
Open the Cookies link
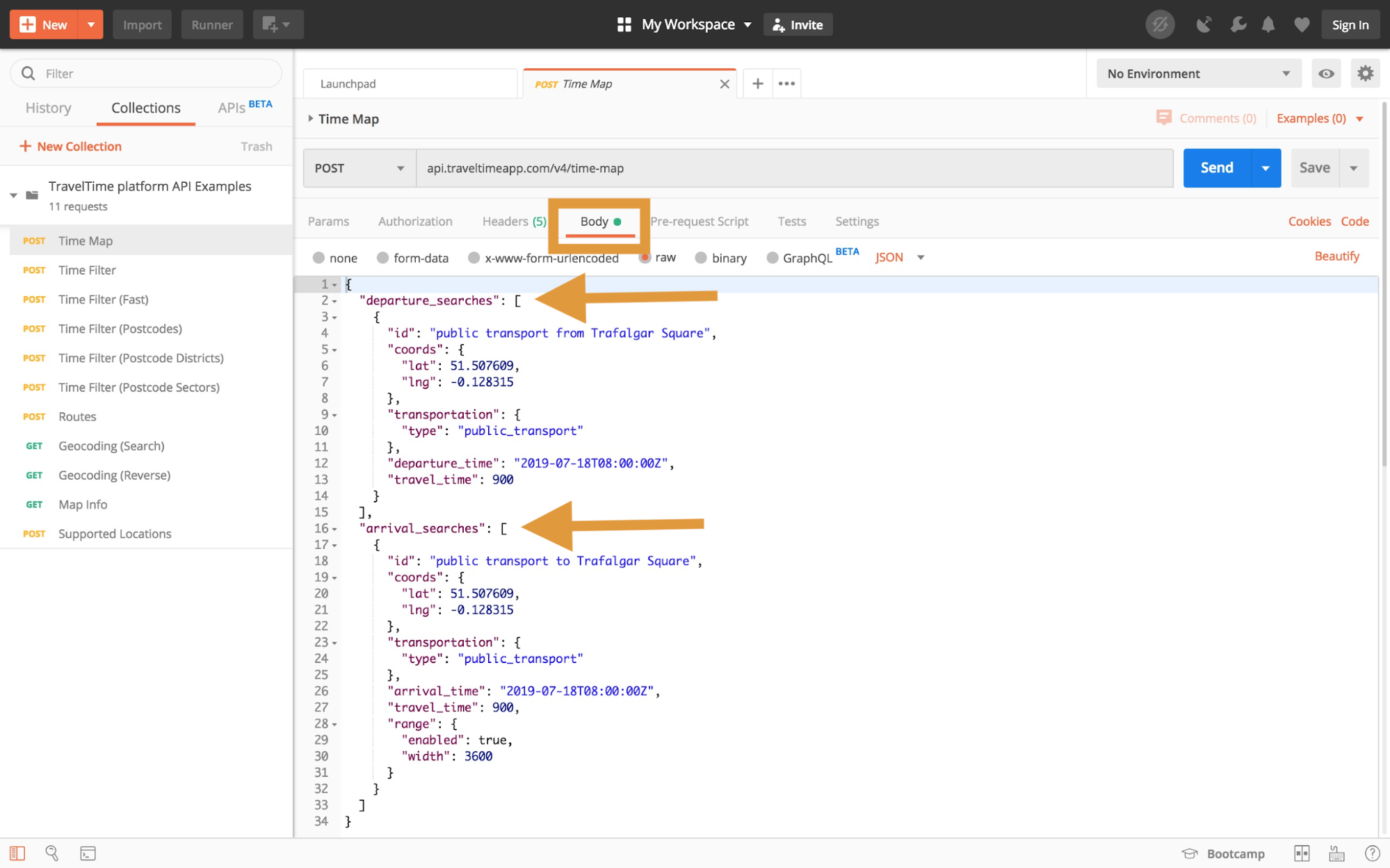[1309, 221]
